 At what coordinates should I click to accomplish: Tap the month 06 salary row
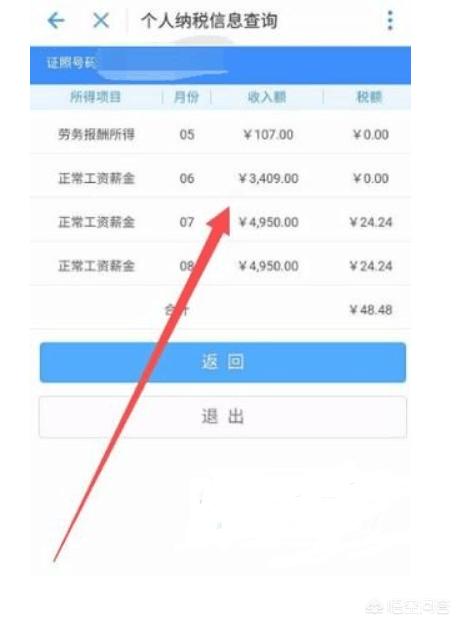[x=221, y=178]
